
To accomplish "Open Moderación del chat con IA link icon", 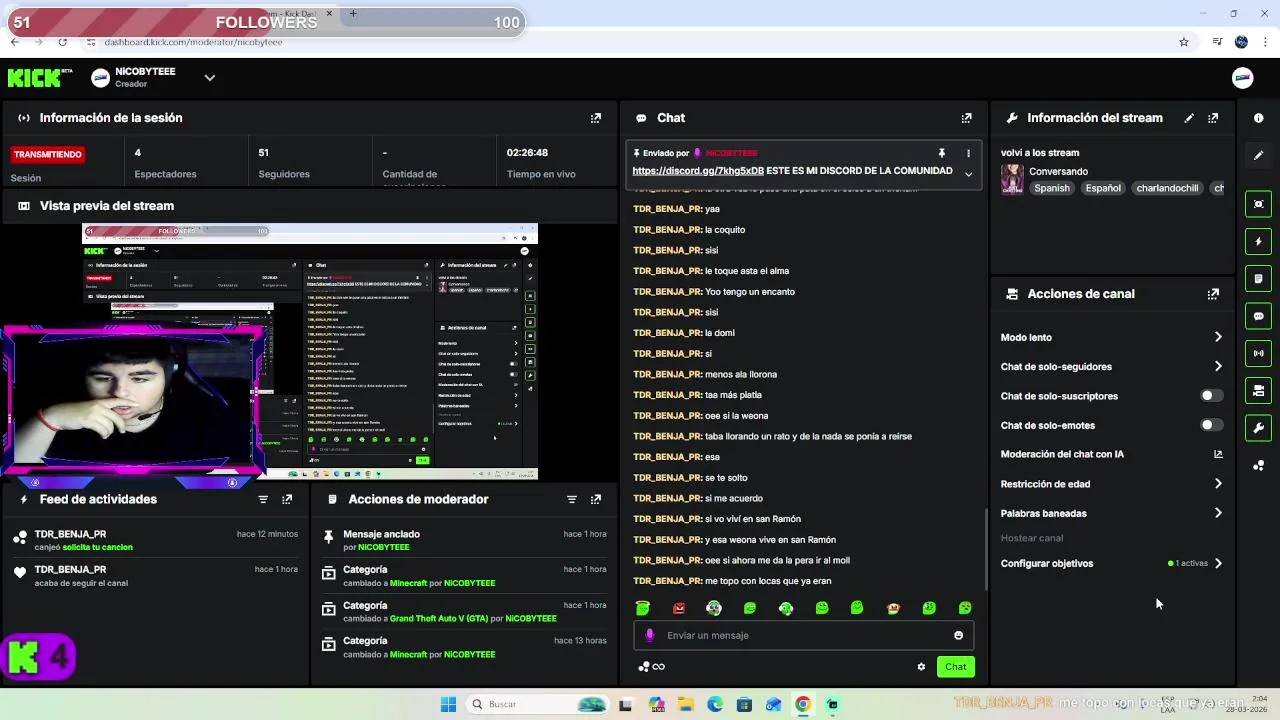I will tap(1218, 454).
